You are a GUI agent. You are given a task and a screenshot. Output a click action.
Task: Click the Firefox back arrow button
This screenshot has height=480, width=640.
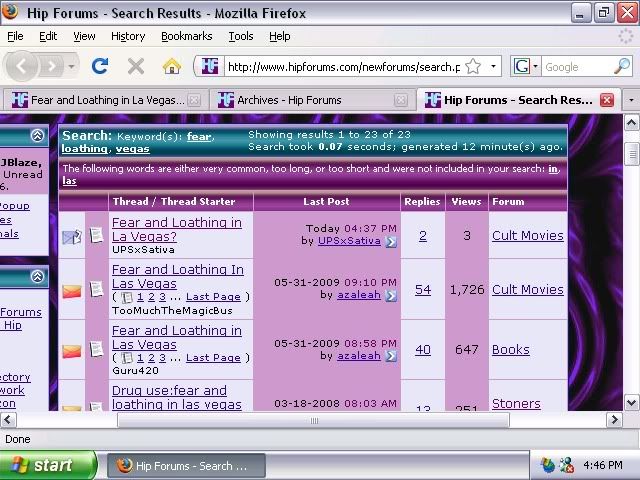click(22, 66)
